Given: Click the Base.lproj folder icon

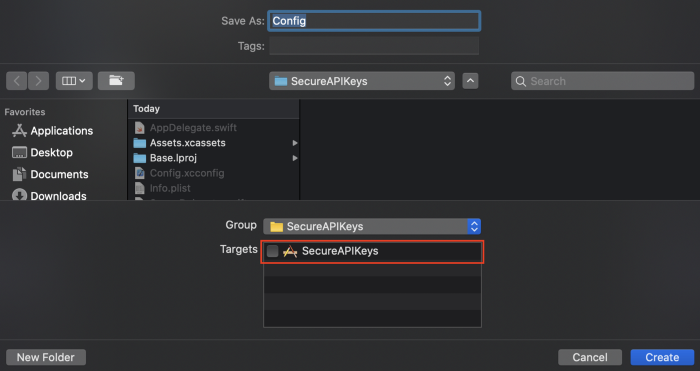Looking at the screenshot, I should [x=140, y=158].
